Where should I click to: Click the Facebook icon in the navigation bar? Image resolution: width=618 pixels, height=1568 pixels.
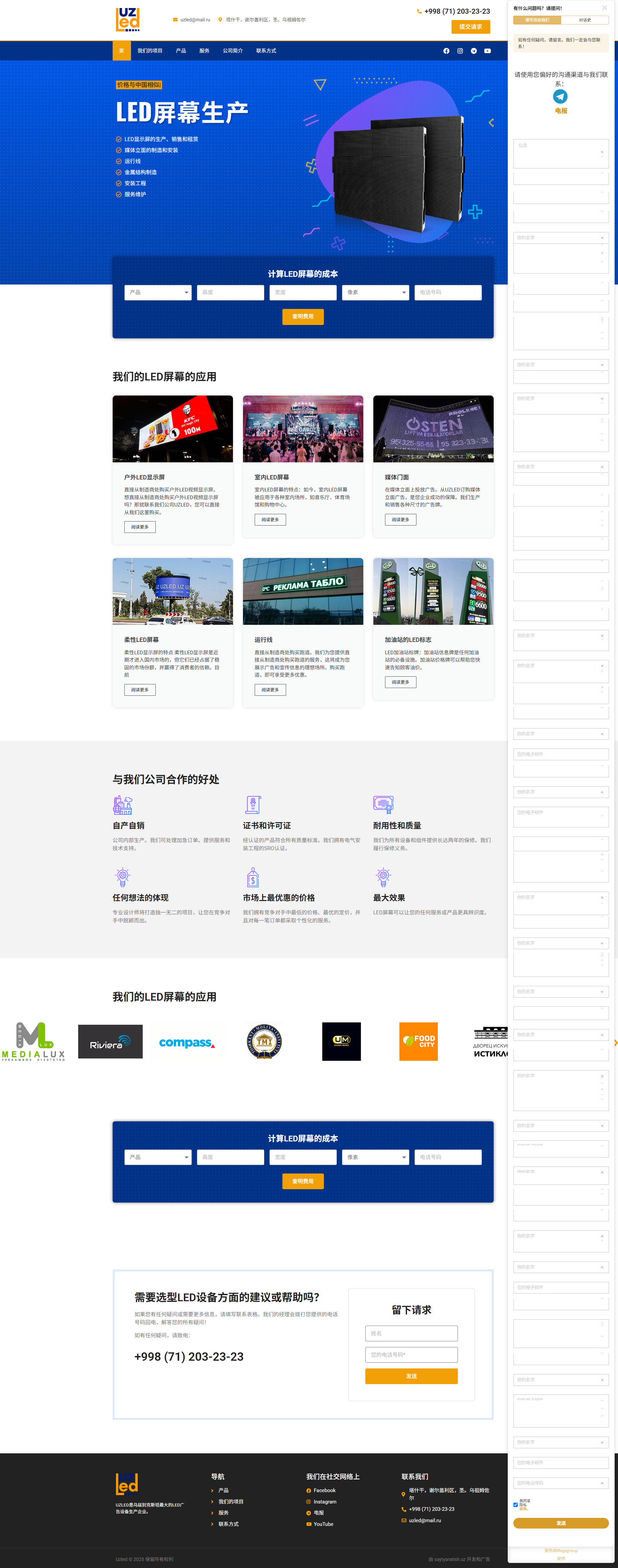click(x=447, y=51)
